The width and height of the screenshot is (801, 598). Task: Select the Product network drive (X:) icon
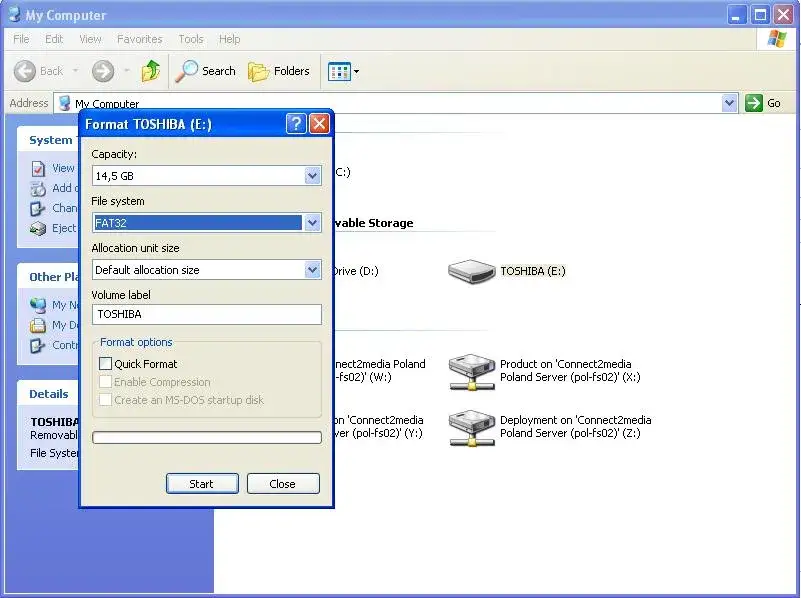coord(472,372)
